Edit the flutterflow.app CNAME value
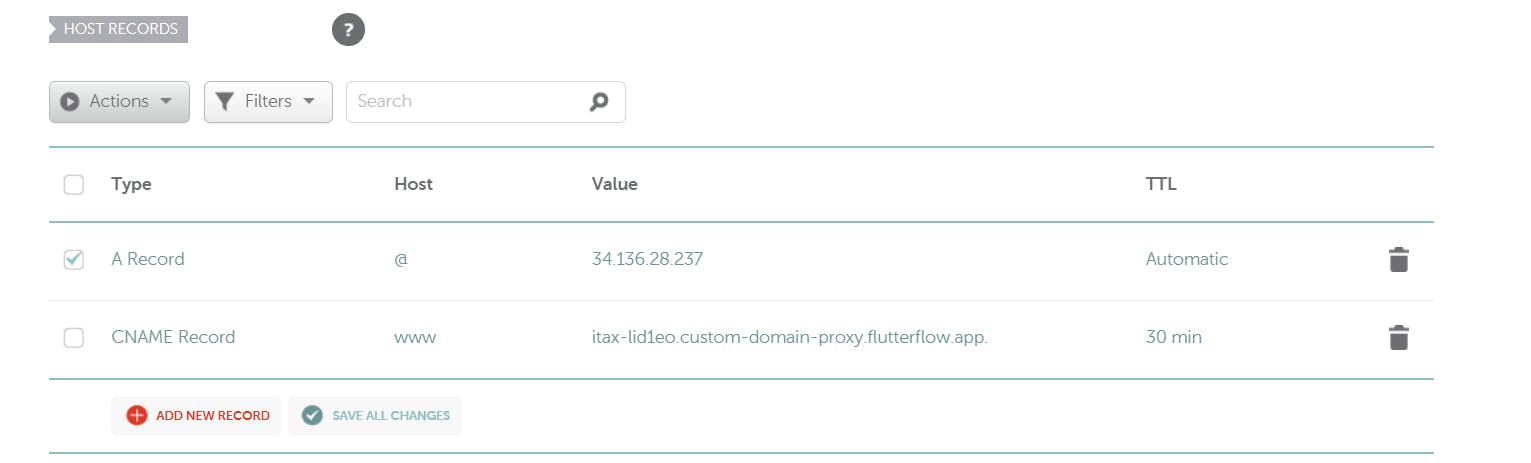 [789, 338]
